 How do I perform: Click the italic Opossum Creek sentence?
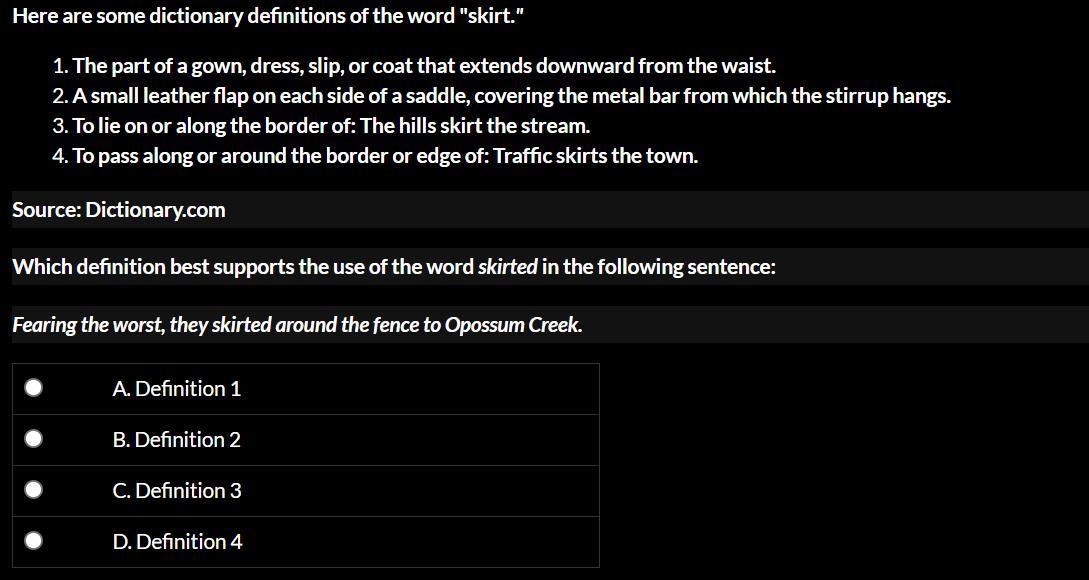(297, 325)
